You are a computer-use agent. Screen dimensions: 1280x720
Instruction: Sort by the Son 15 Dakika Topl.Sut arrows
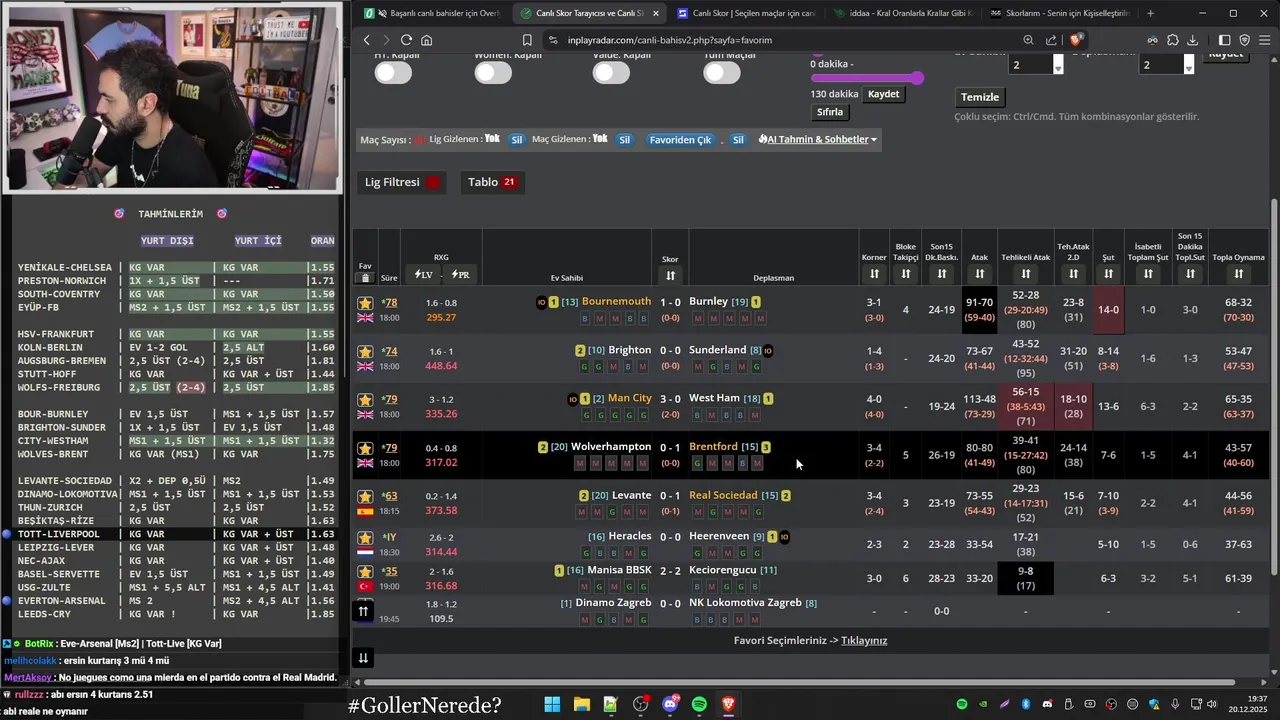(x=1190, y=274)
